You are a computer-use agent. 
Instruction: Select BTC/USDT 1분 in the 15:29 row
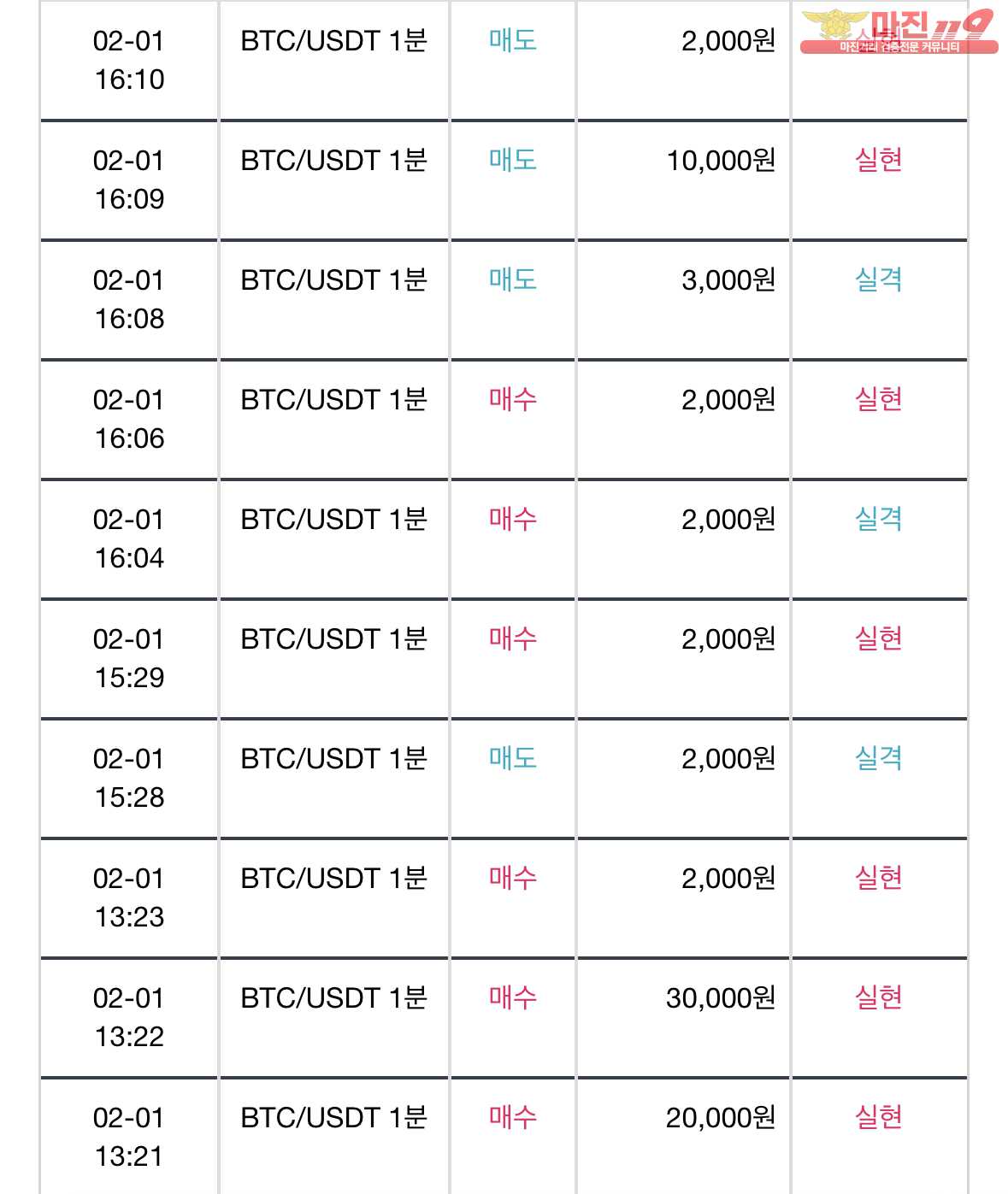coord(333,639)
